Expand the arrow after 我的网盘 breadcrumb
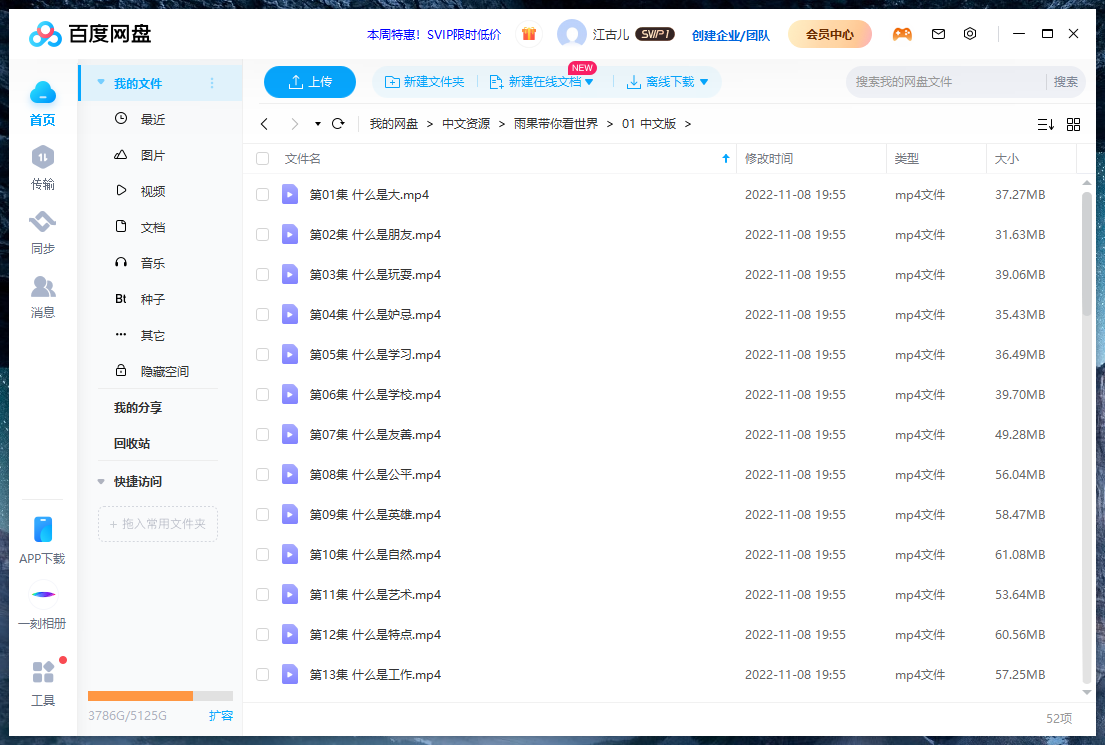Image resolution: width=1105 pixels, height=745 pixels. tap(429, 124)
